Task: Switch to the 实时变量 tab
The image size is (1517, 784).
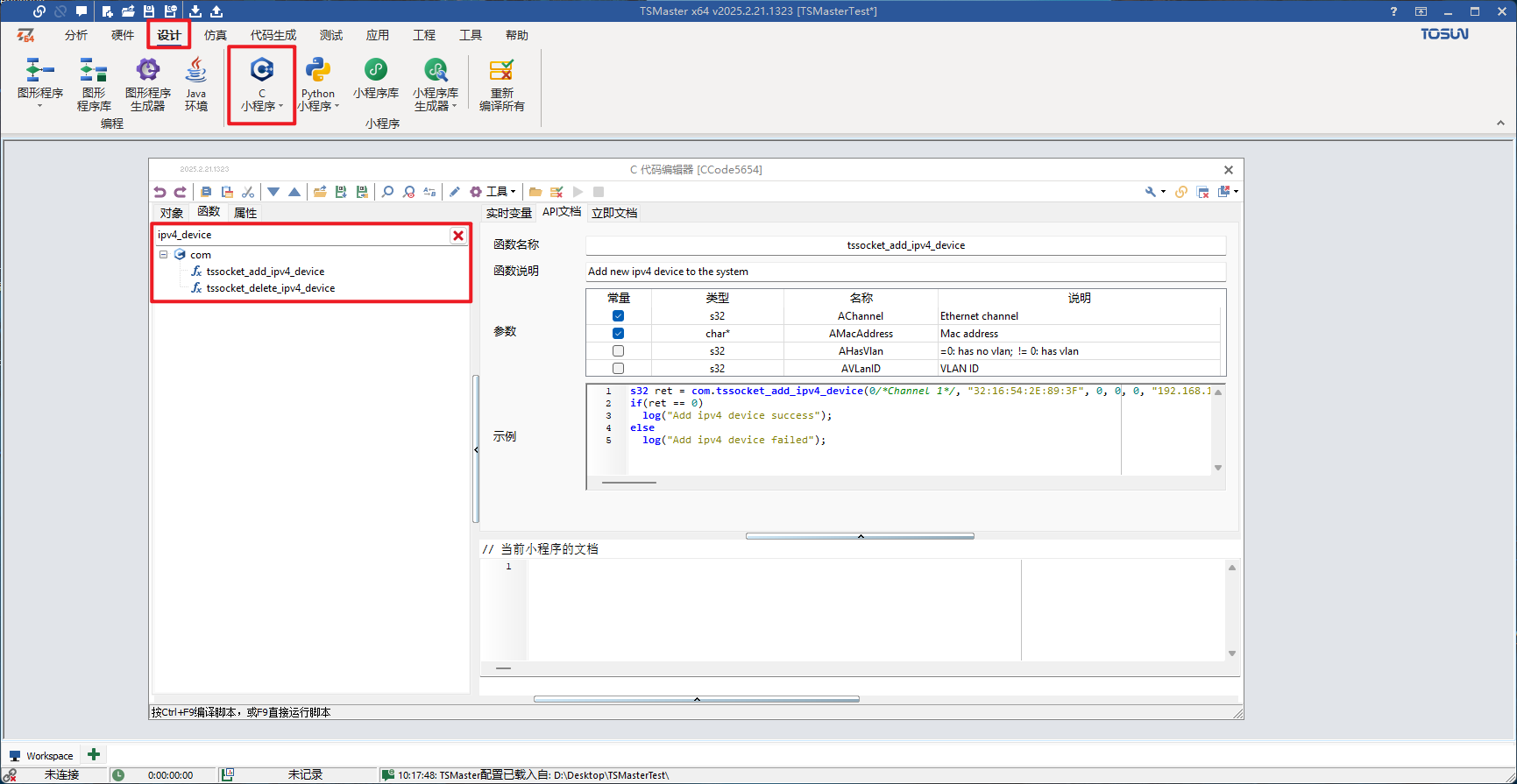Action: pos(509,213)
